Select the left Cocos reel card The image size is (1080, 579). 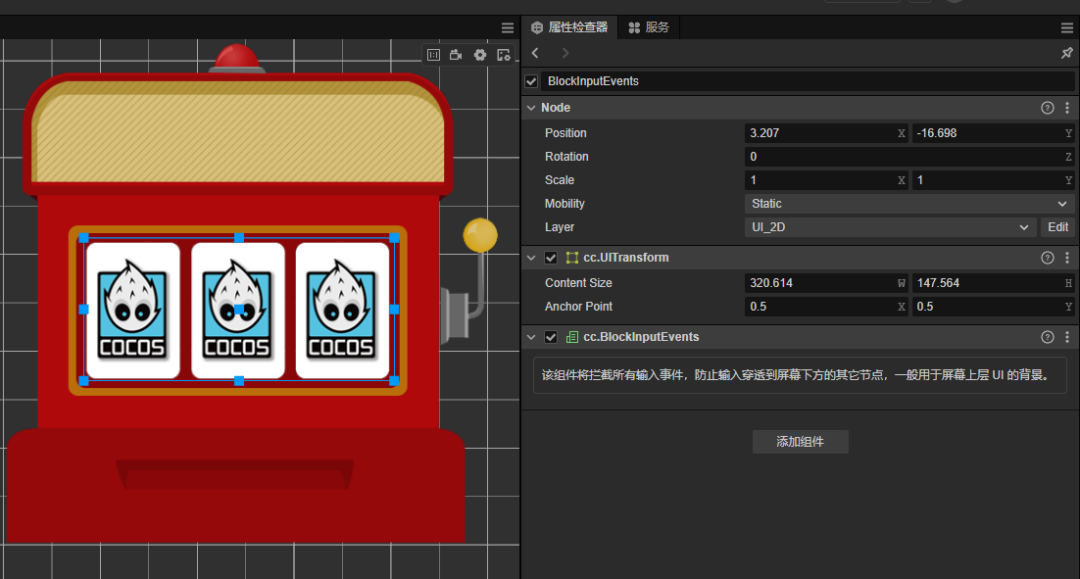tap(133, 310)
